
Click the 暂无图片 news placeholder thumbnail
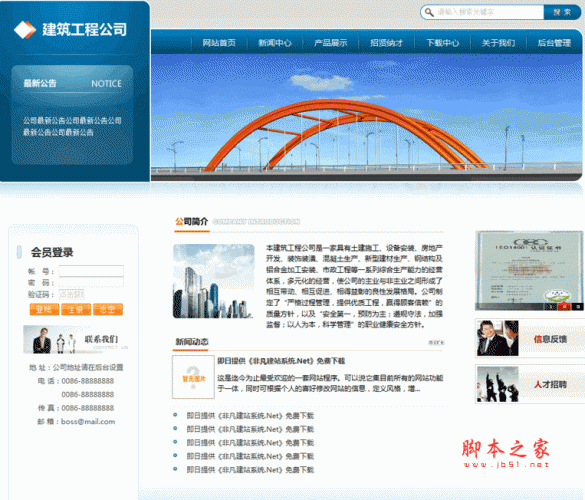tap(193, 377)
